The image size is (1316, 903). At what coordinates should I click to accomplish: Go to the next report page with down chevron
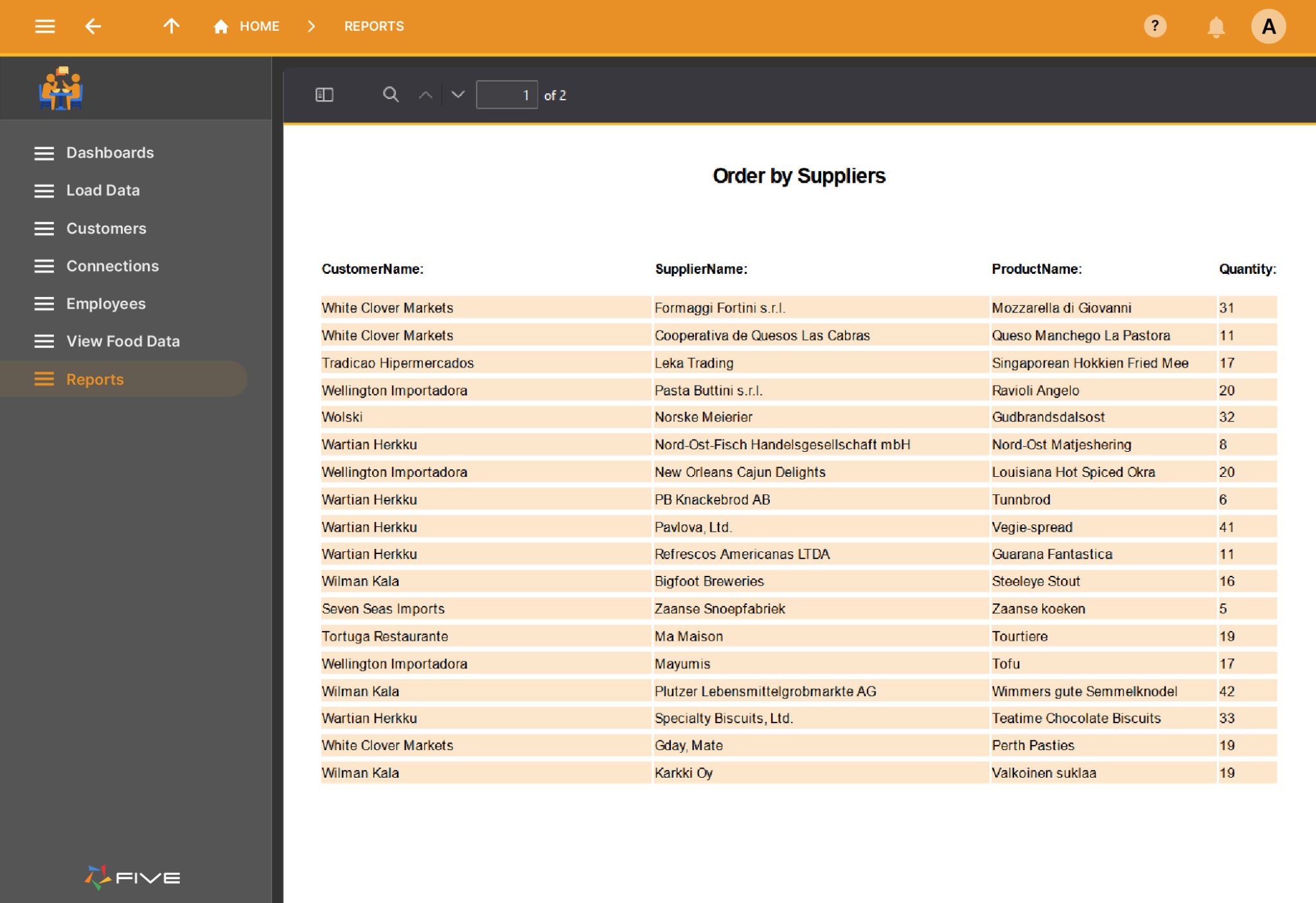pyautogui.click(x=457, y=94)
